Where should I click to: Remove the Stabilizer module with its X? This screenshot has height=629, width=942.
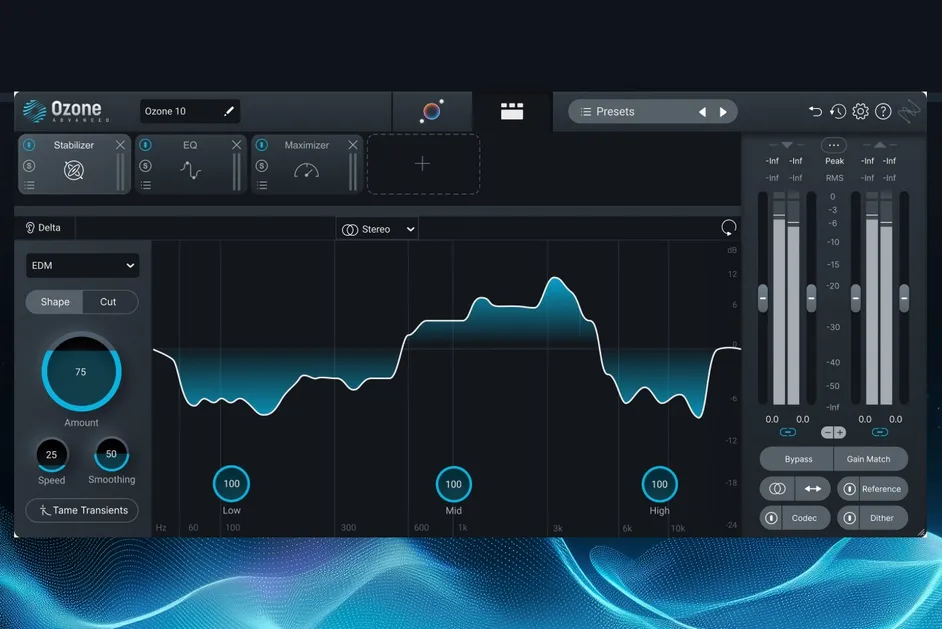120,145
